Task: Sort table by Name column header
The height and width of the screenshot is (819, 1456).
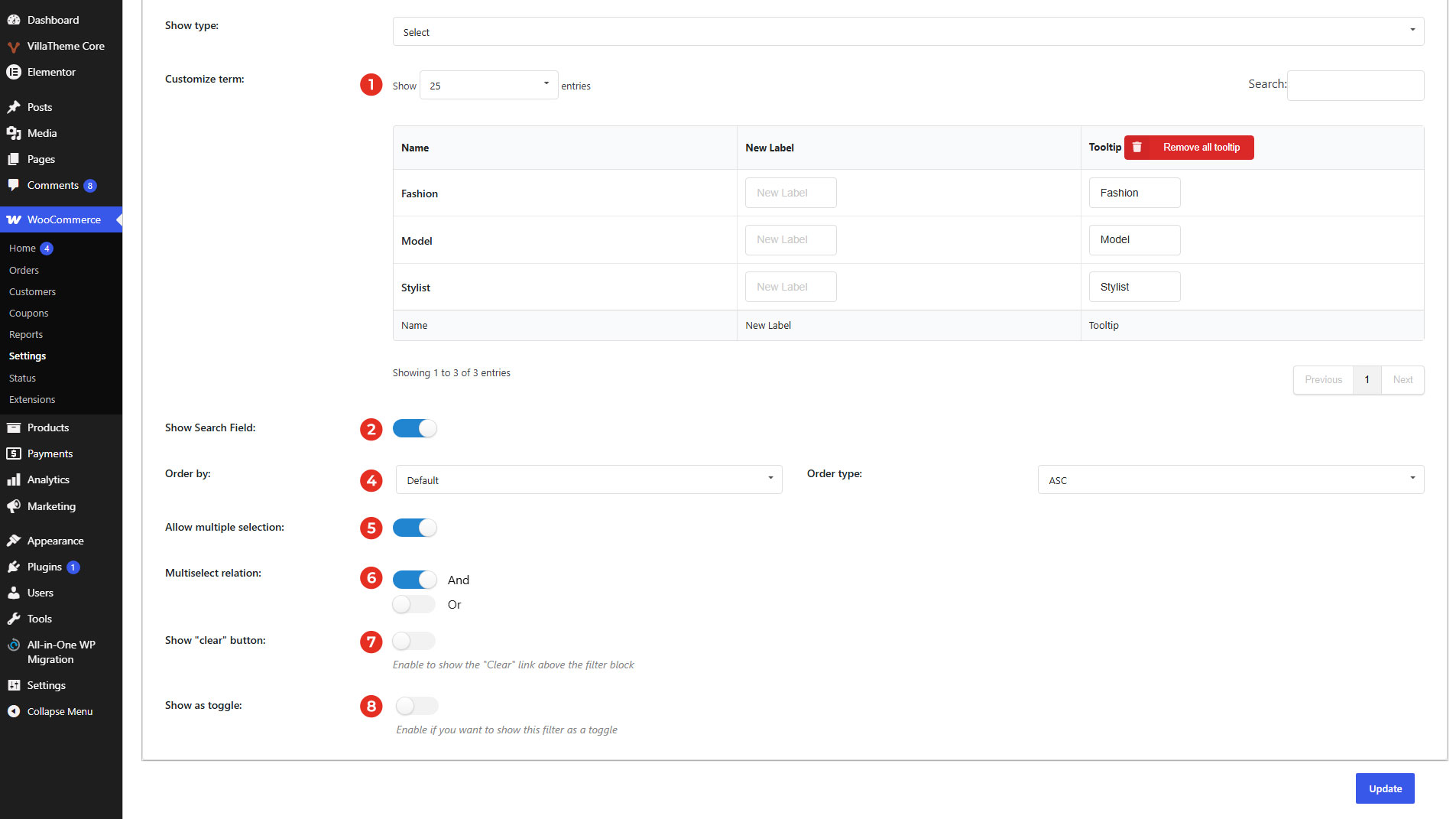Action: [x=565, y=148]
